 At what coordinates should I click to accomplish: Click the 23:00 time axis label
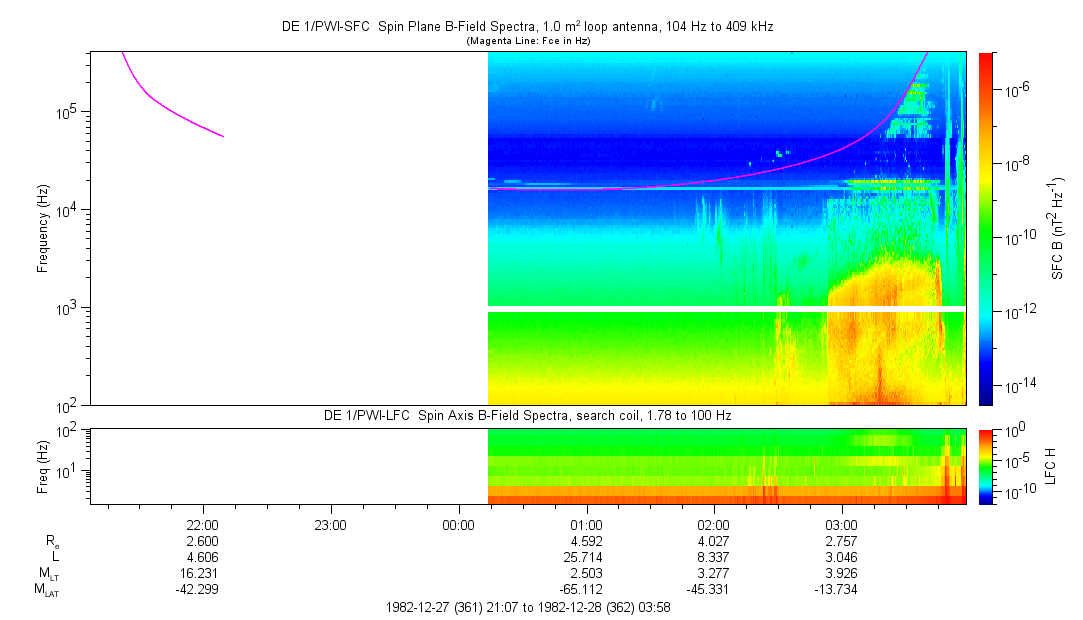331,525
